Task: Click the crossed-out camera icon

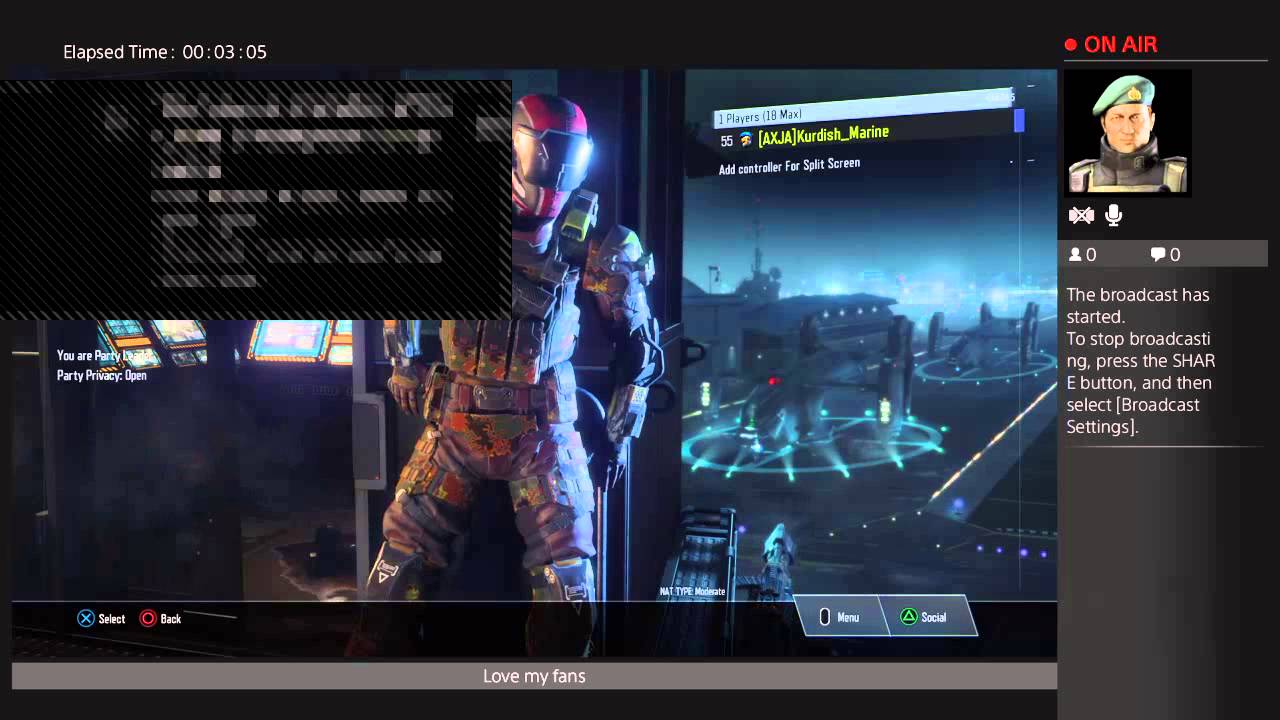Action: point(1081,215)
